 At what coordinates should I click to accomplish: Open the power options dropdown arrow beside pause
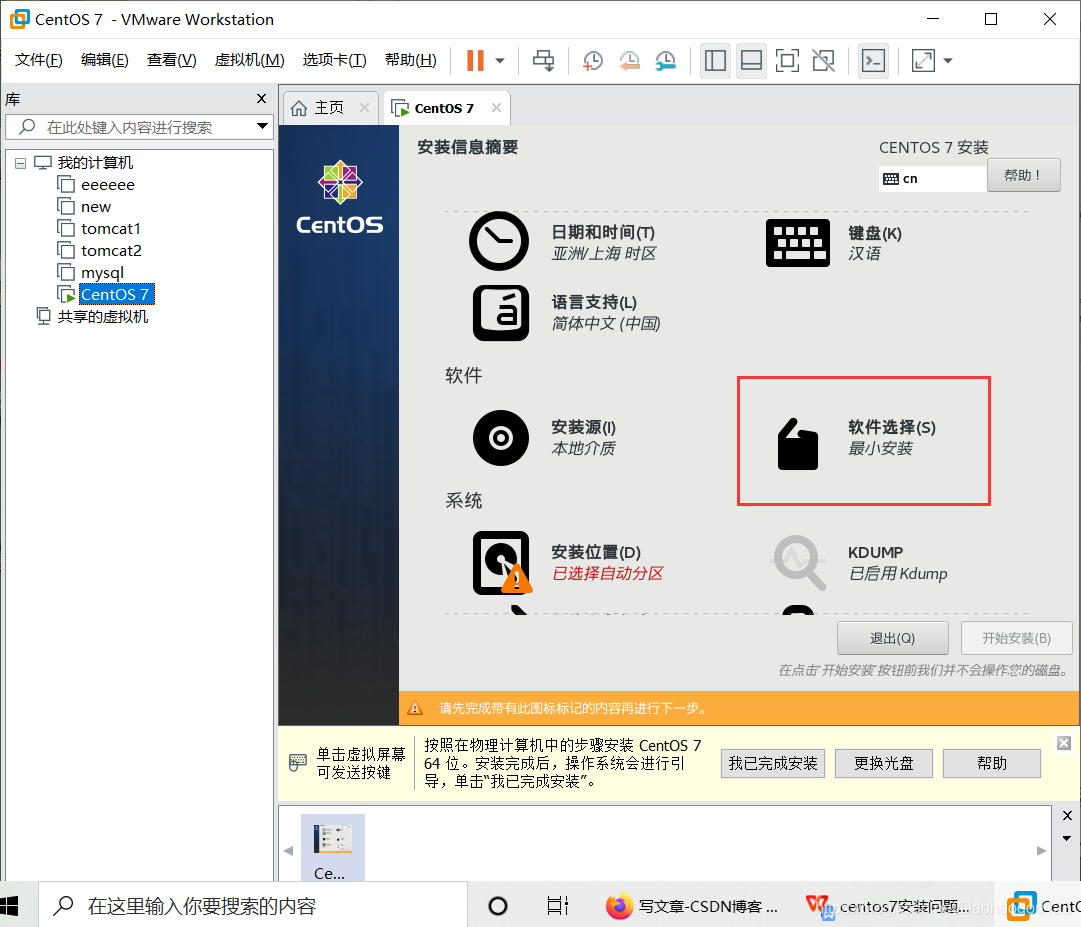click(x=501, y=61)
